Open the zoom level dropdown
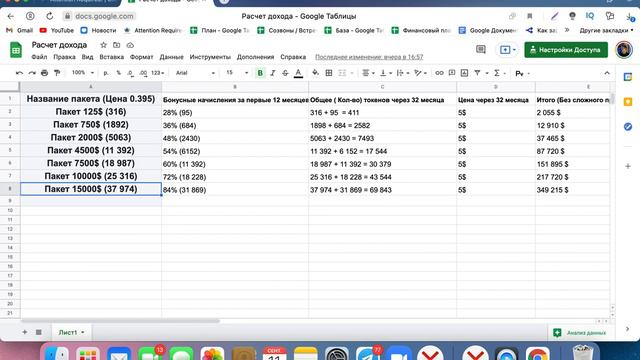This screenshot has width=640, height=360. coord(82,73)
